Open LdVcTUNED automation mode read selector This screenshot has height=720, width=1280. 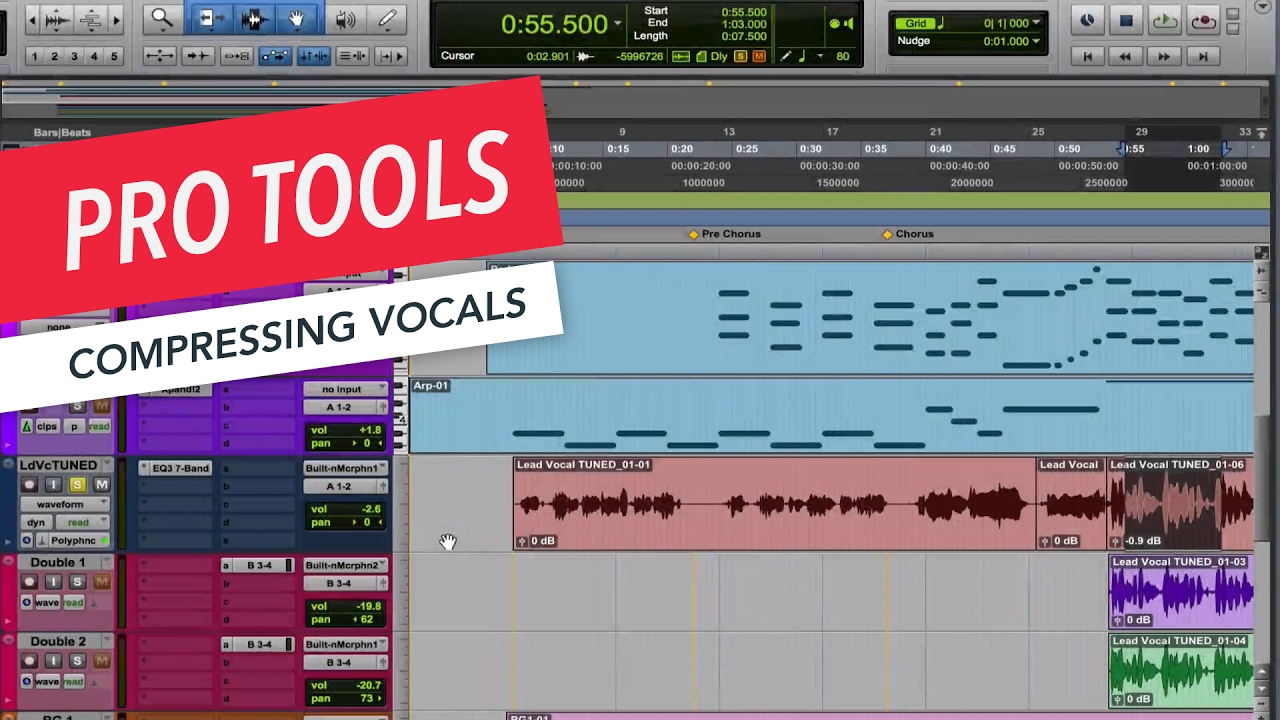[83, 522]
